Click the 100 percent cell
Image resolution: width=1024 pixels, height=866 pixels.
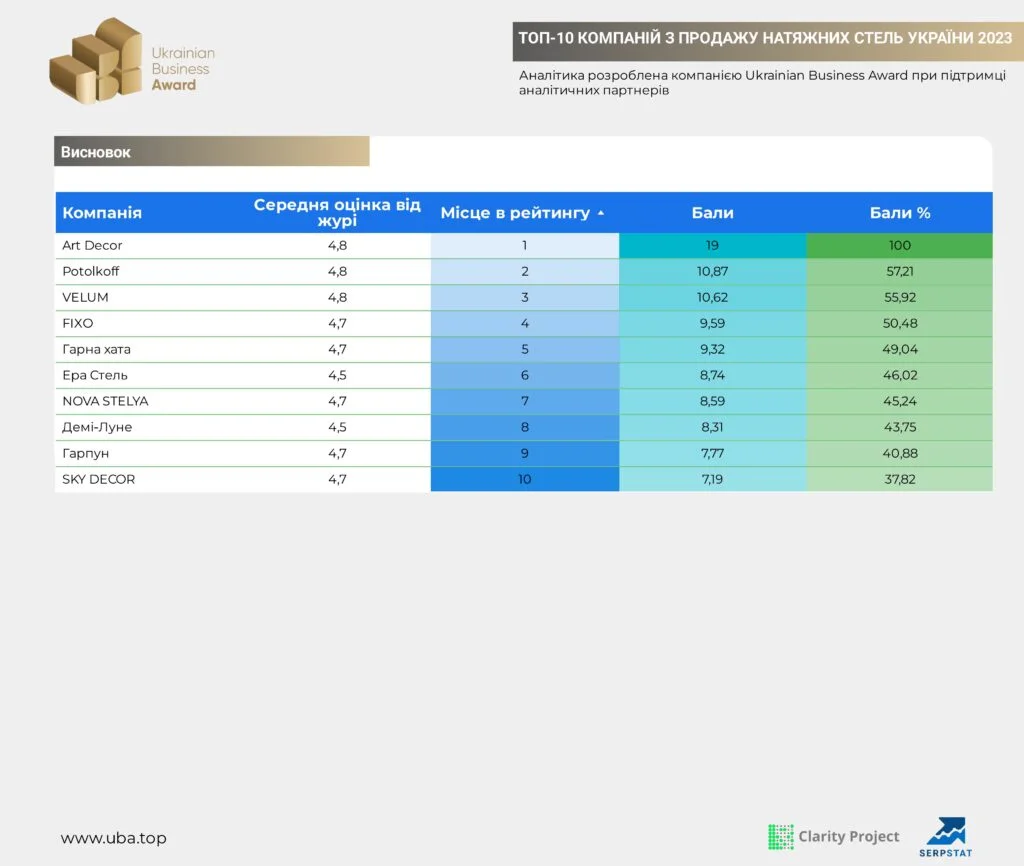tap(900, 246)
